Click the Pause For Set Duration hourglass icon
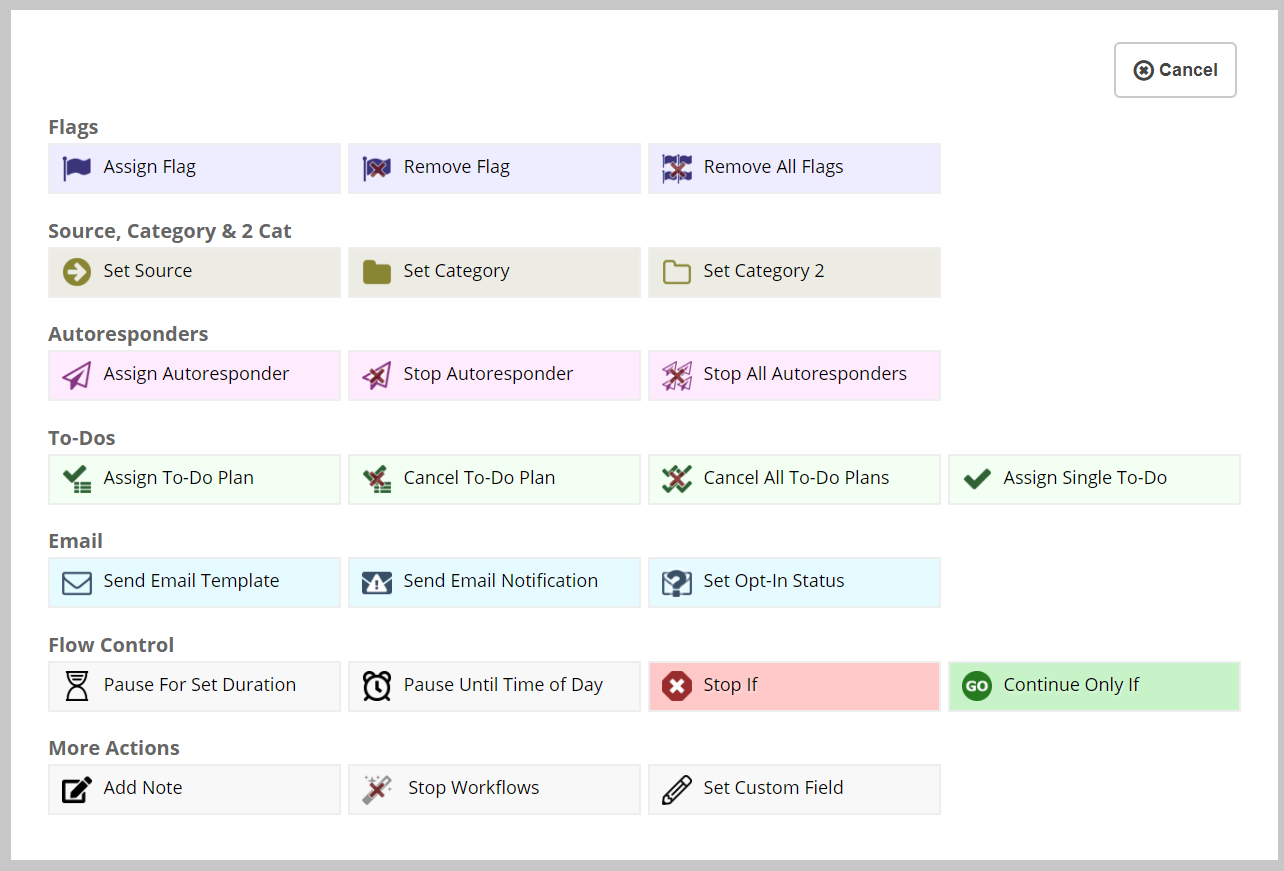 coord(77,685)
